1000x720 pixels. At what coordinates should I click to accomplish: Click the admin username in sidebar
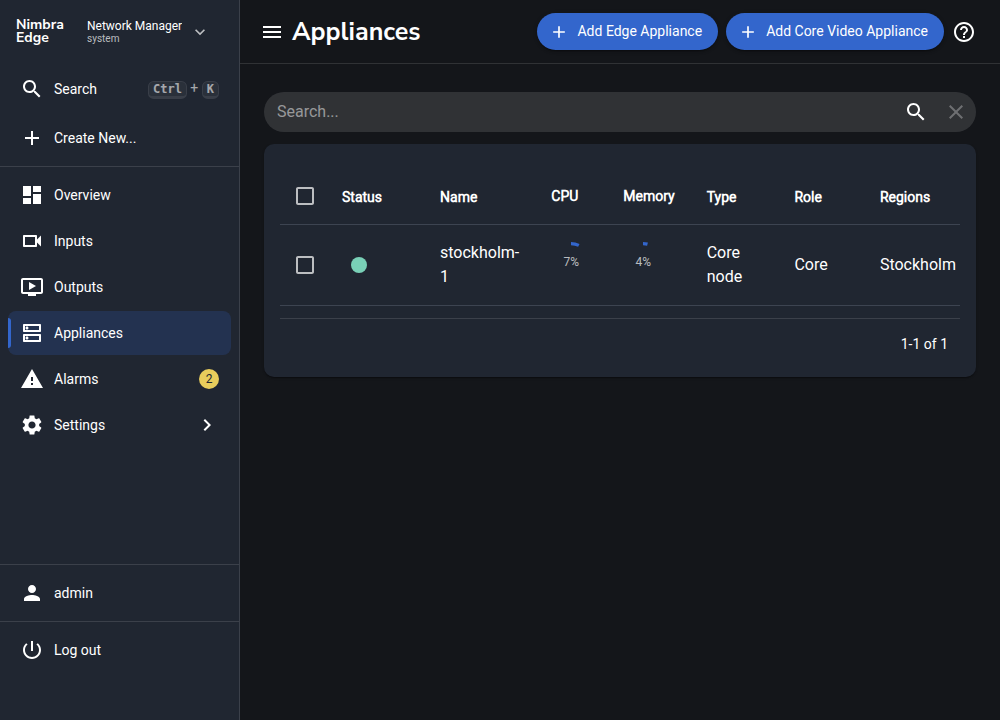click(73, 593)
